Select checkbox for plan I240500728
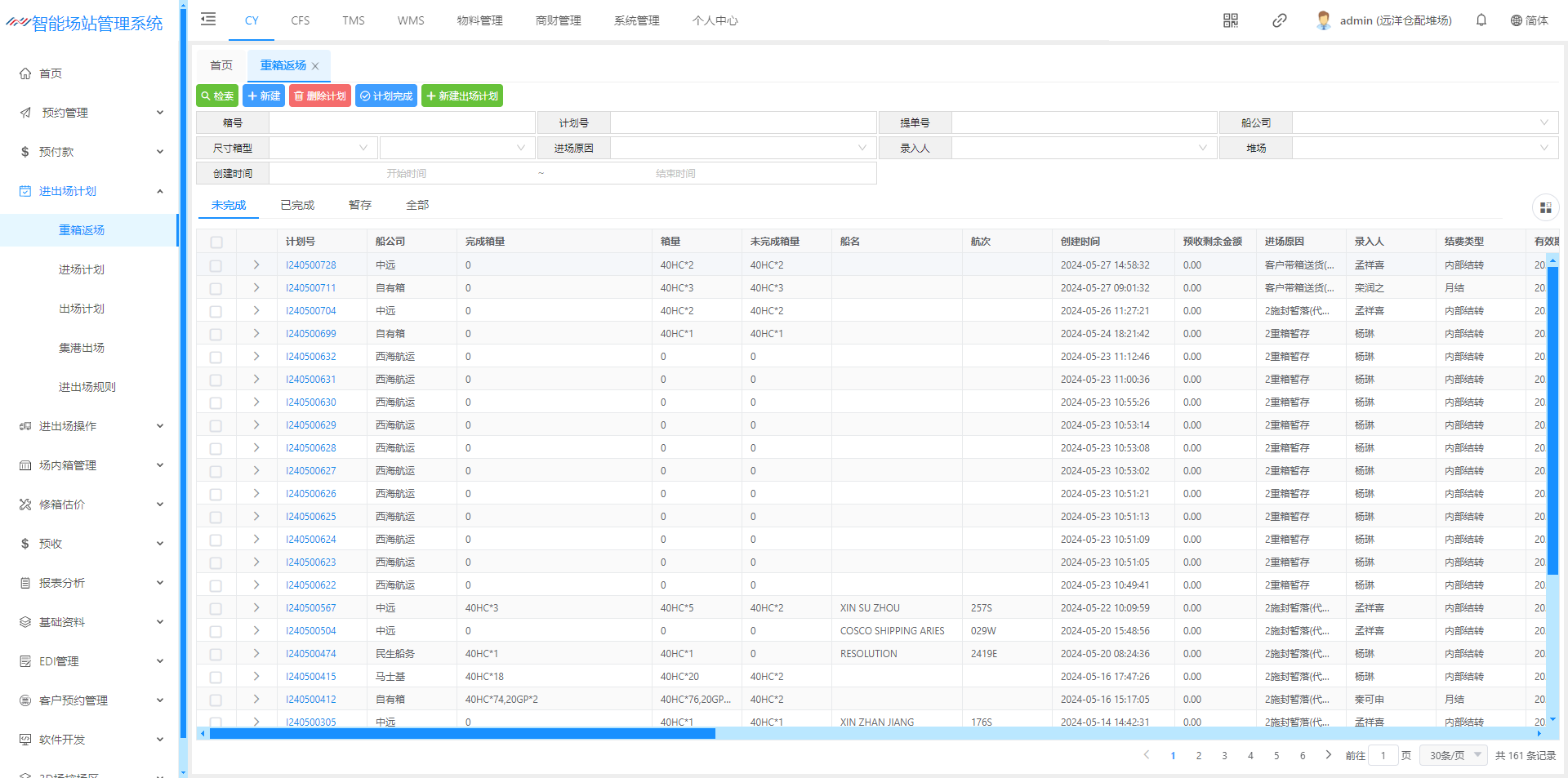This screenshot has height=778, width=1568. pyautogui.click(x=216, y=265)
